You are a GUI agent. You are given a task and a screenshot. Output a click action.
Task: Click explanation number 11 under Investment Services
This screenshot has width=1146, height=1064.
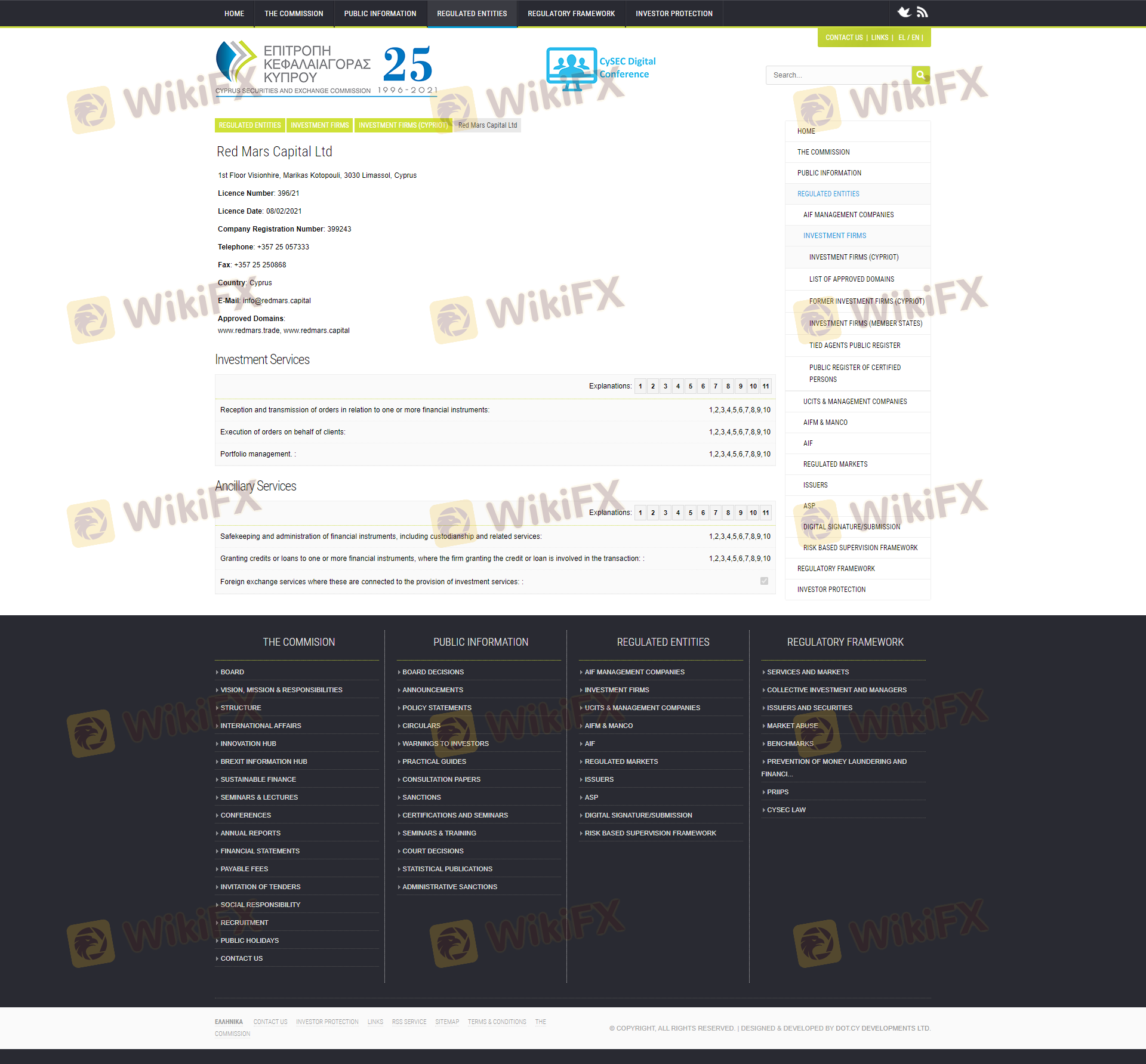(766, 386)
